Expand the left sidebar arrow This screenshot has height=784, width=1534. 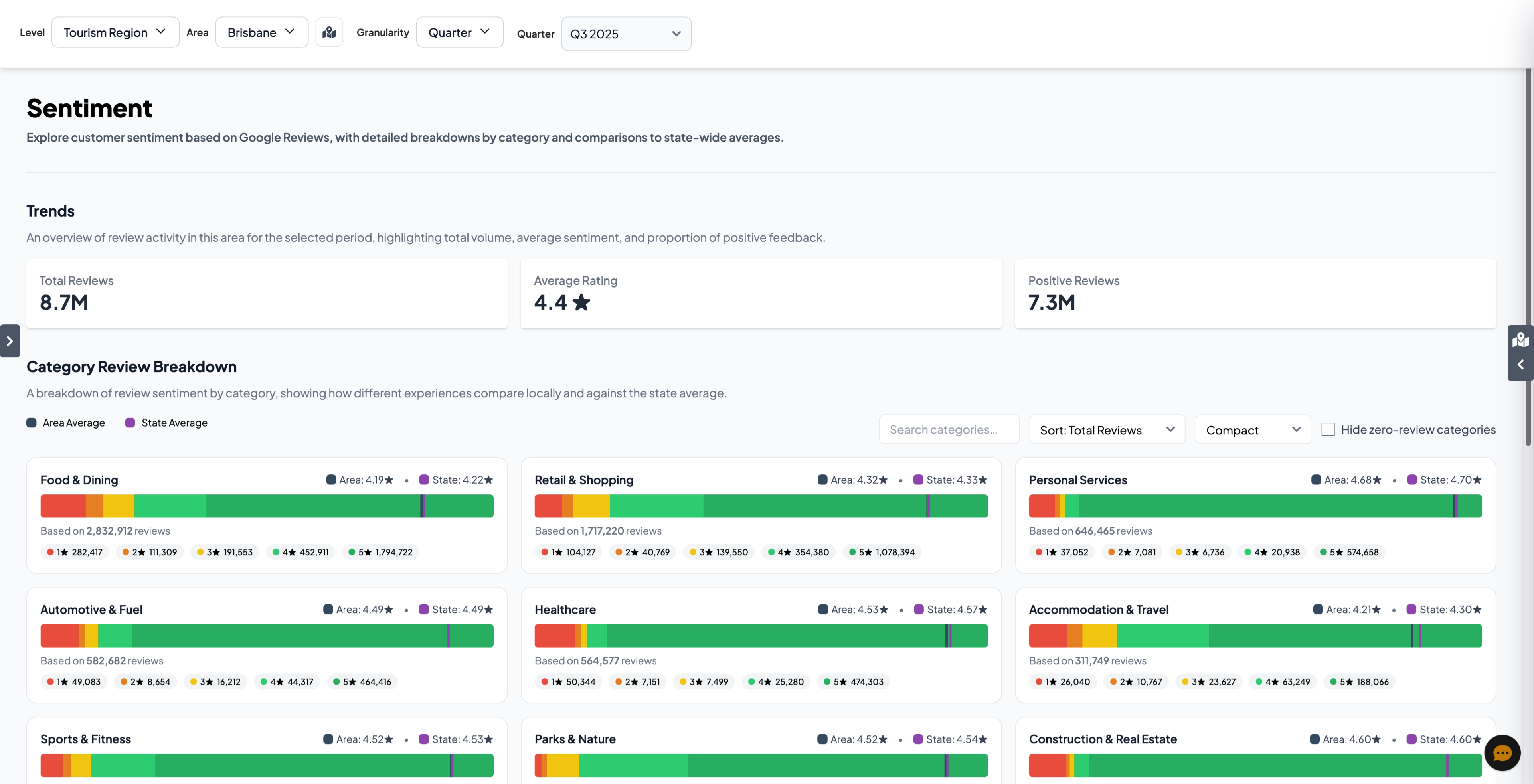click(10, 341)
